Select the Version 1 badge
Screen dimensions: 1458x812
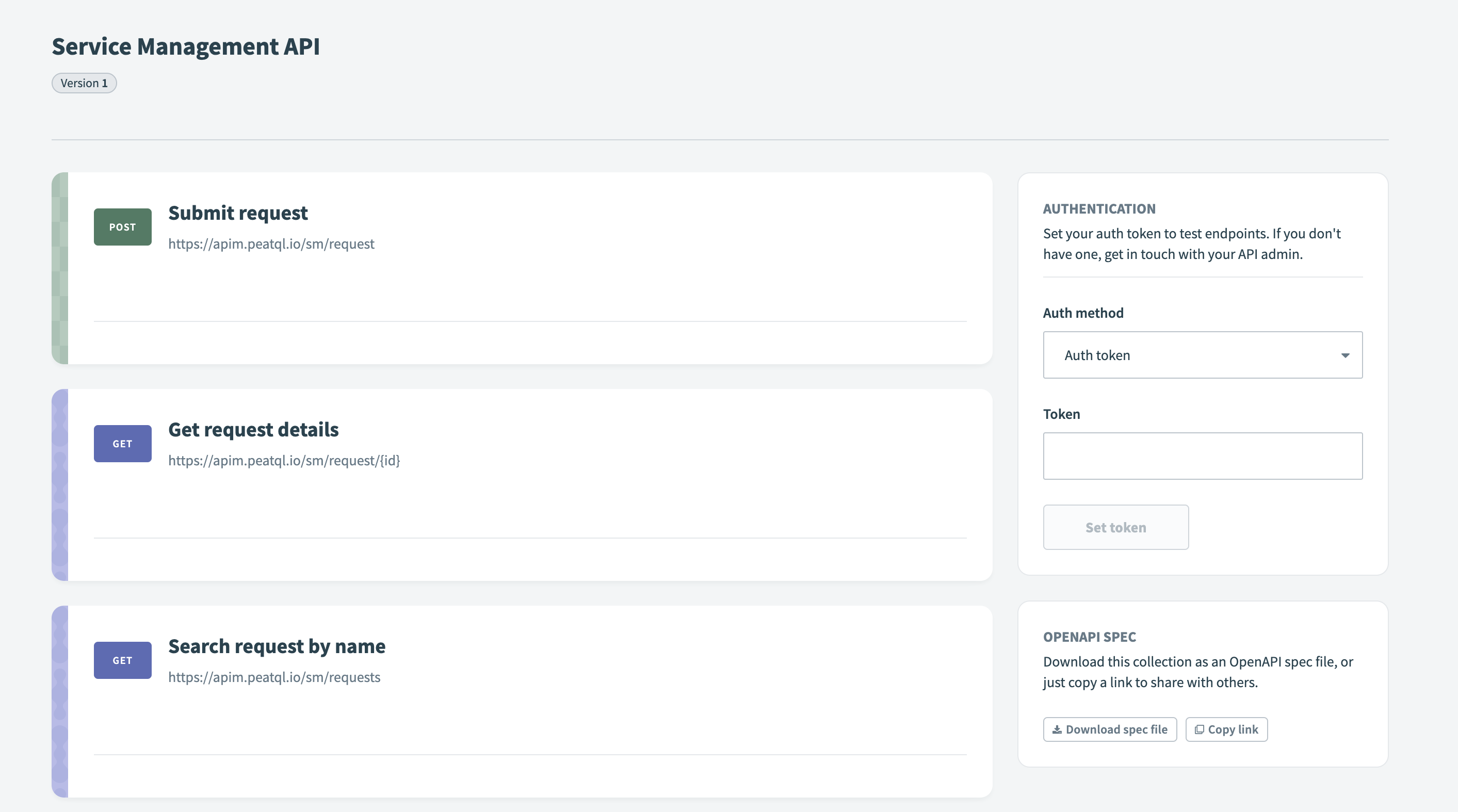pyautogui.click(x=84, y=83)
